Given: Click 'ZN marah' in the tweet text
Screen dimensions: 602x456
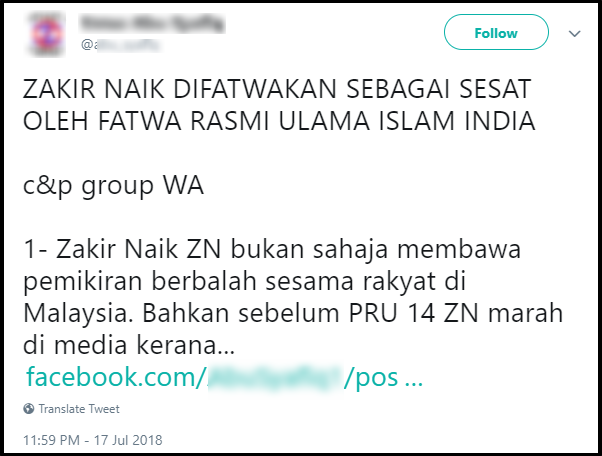Looking at the screenshot, I should [x=503, y=313].
